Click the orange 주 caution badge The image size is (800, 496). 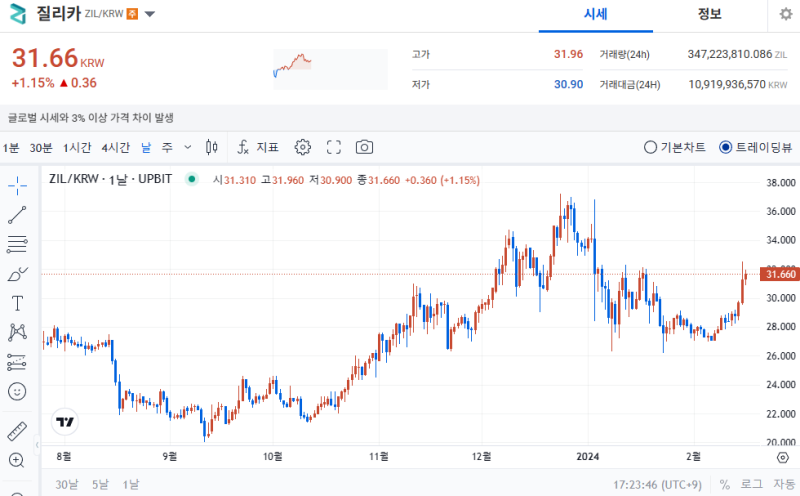click(x=132, y=14)
